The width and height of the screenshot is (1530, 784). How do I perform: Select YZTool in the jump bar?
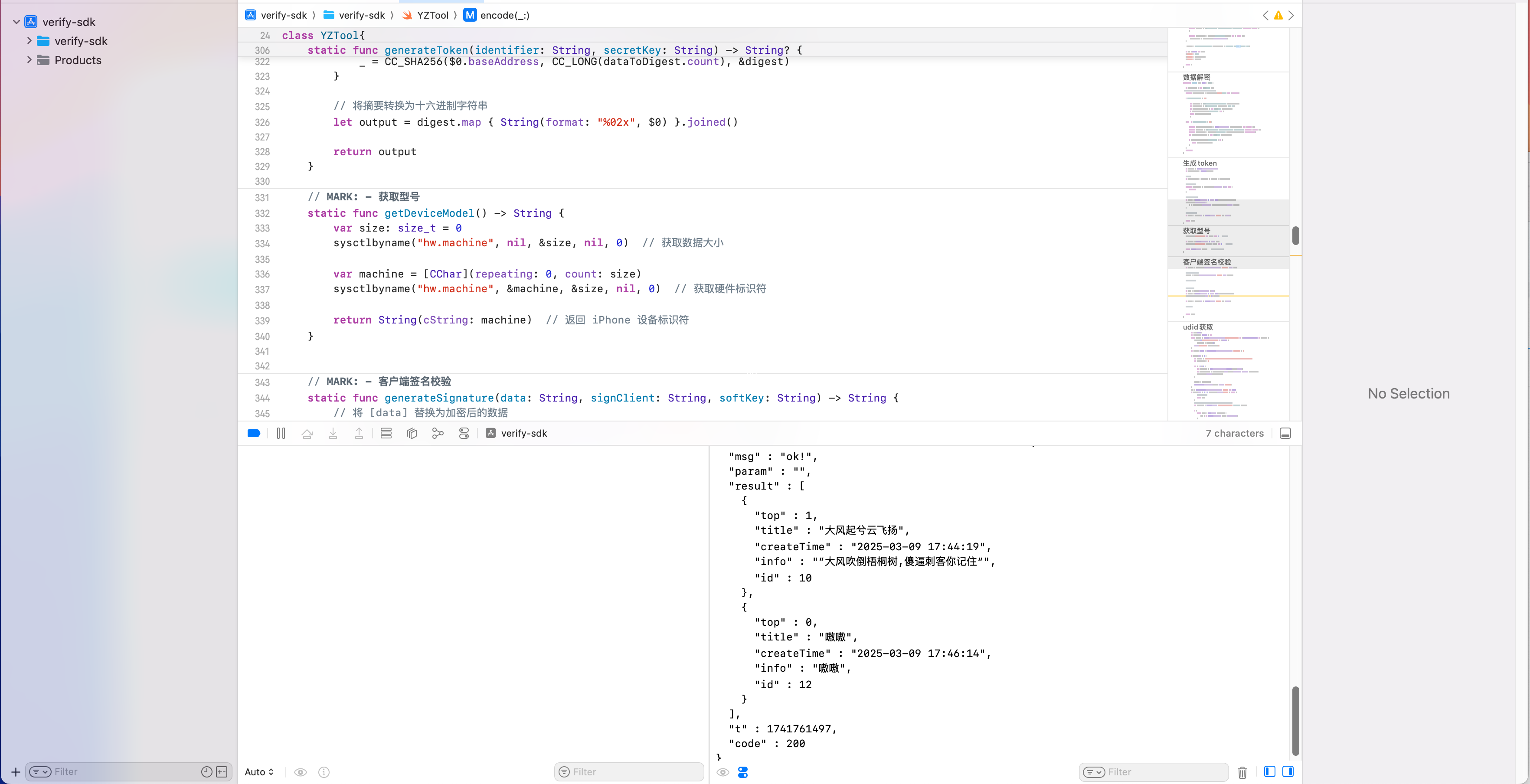coord(432,16)
